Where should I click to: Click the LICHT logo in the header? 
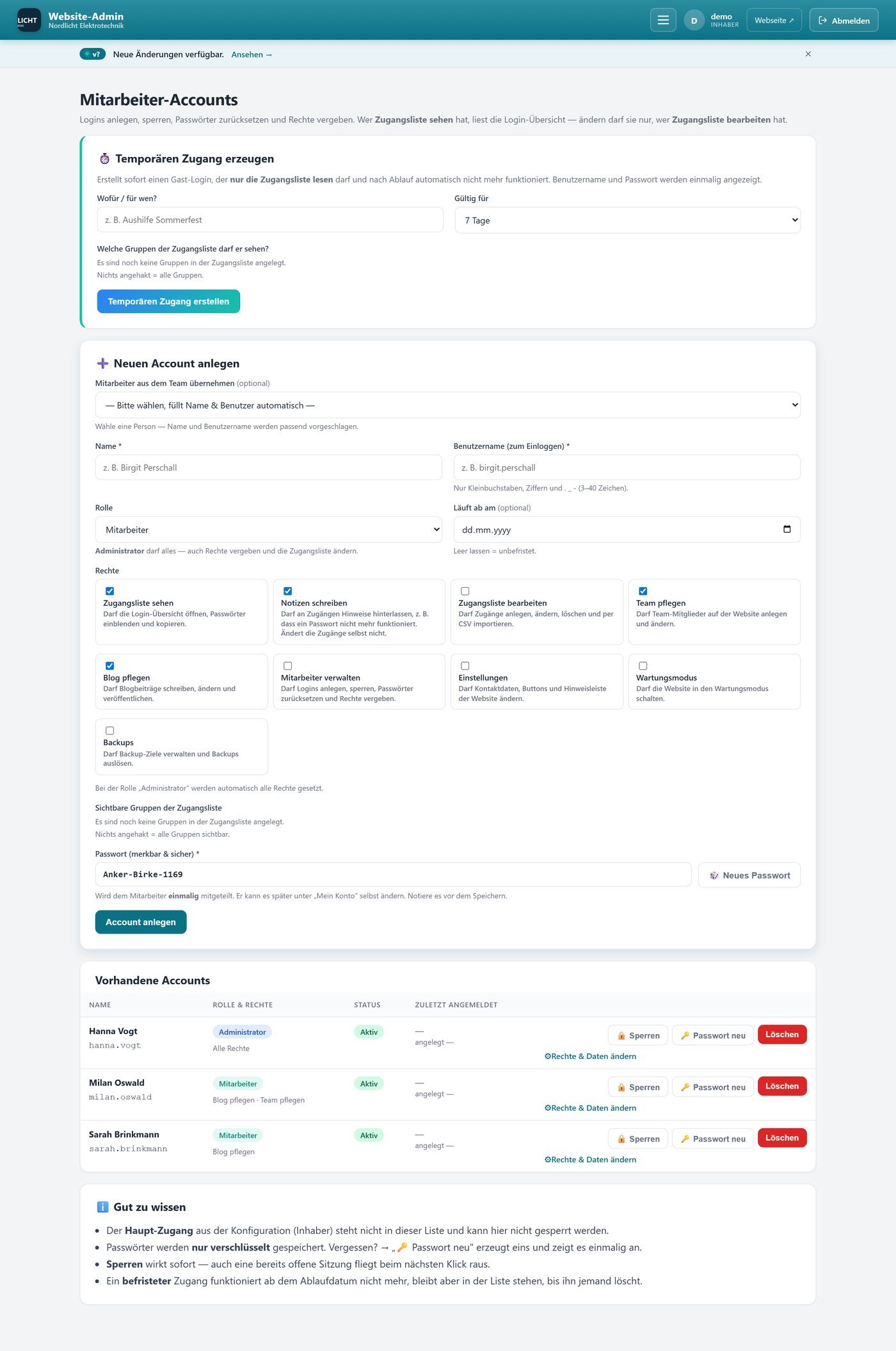coord(29,20)
